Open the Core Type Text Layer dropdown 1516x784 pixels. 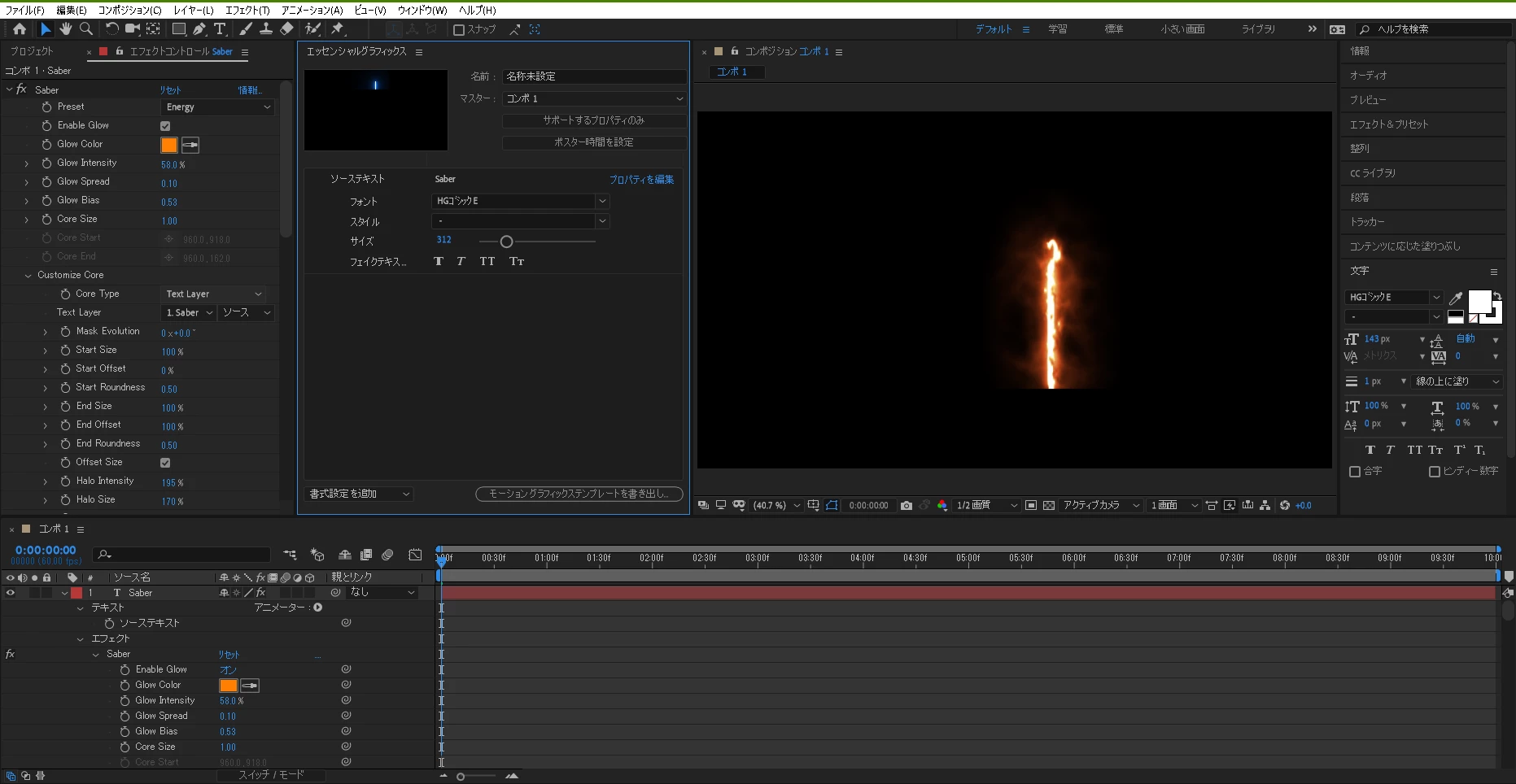point(213,294)
